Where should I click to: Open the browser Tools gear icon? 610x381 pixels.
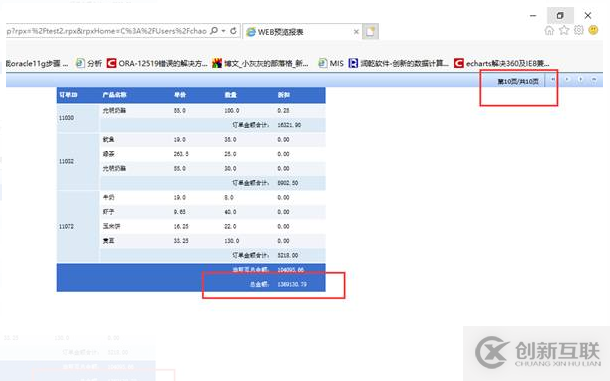tap(578, 30)
